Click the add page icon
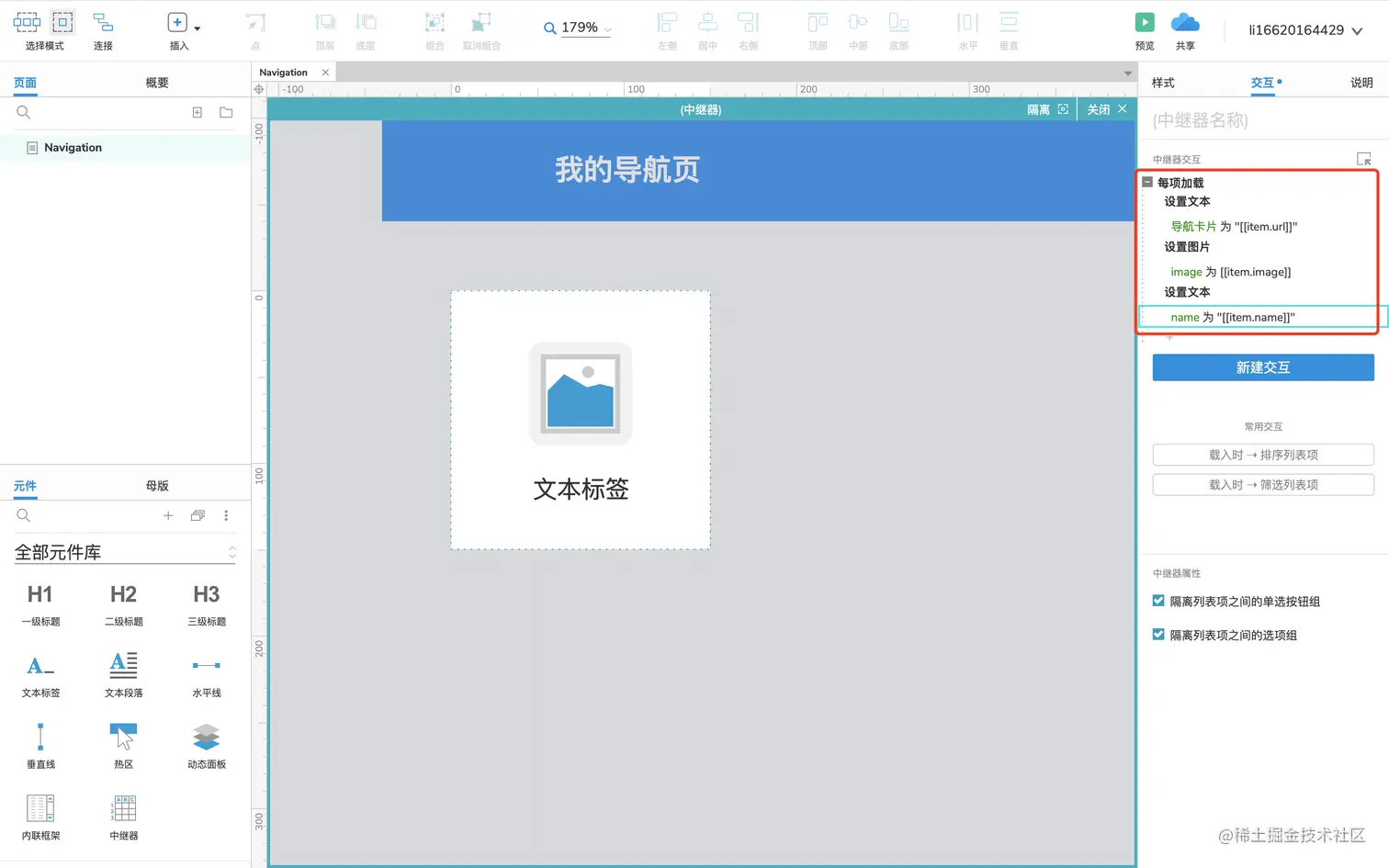Screen dimensions: 1389x868 click(x=197, y=112)
